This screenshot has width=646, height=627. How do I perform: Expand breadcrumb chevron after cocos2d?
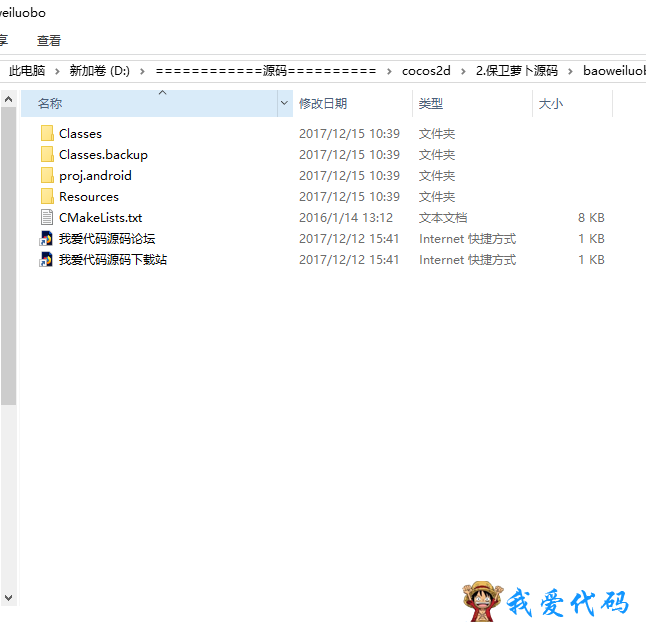461,71
